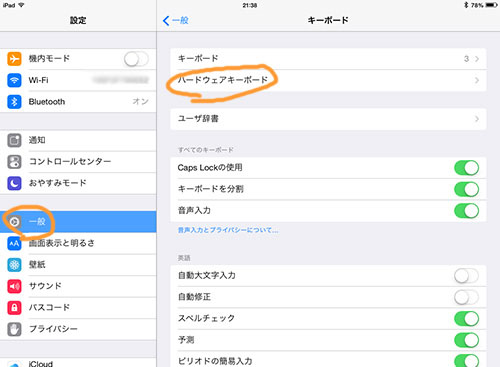Tap the 設定 sidebar title
Image resolution: width=500 pixels, height=367 pixels.
[78, 20]
